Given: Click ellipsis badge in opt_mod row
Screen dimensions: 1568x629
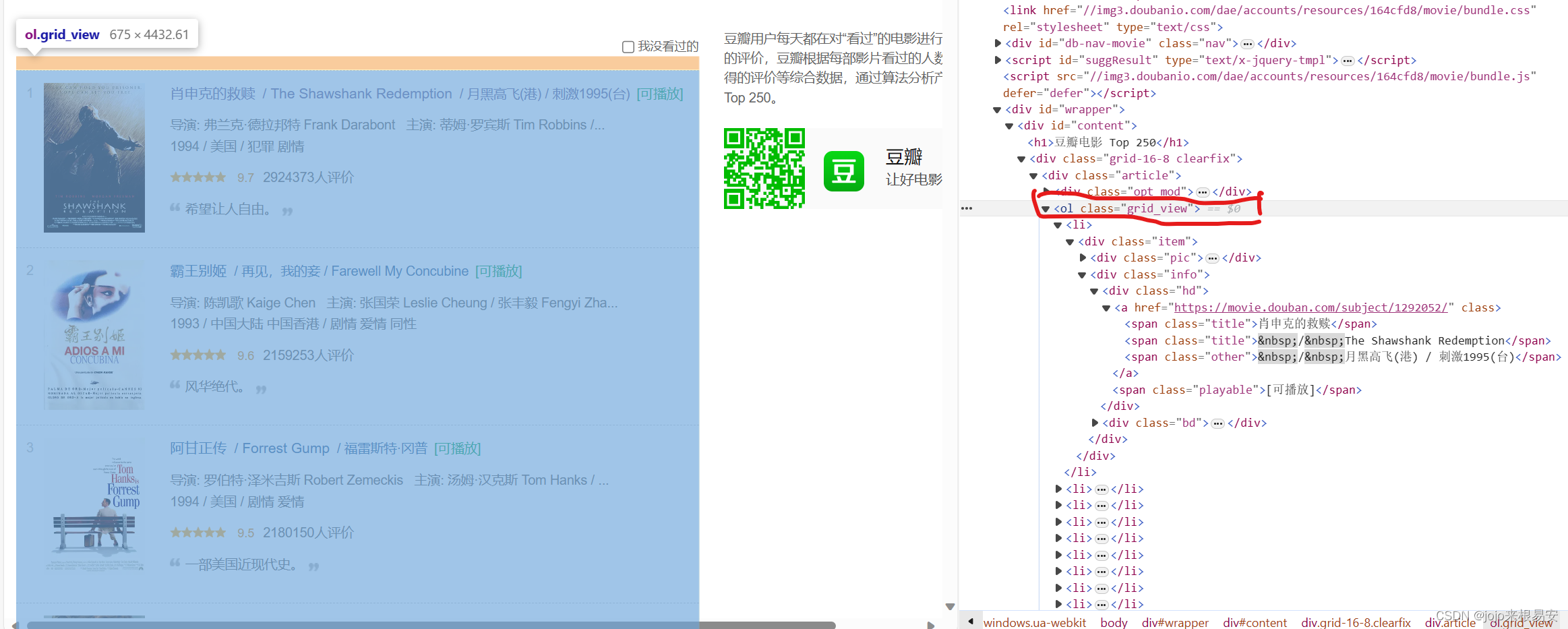Looking at the screenshot, I should [x=1203, y=192].
